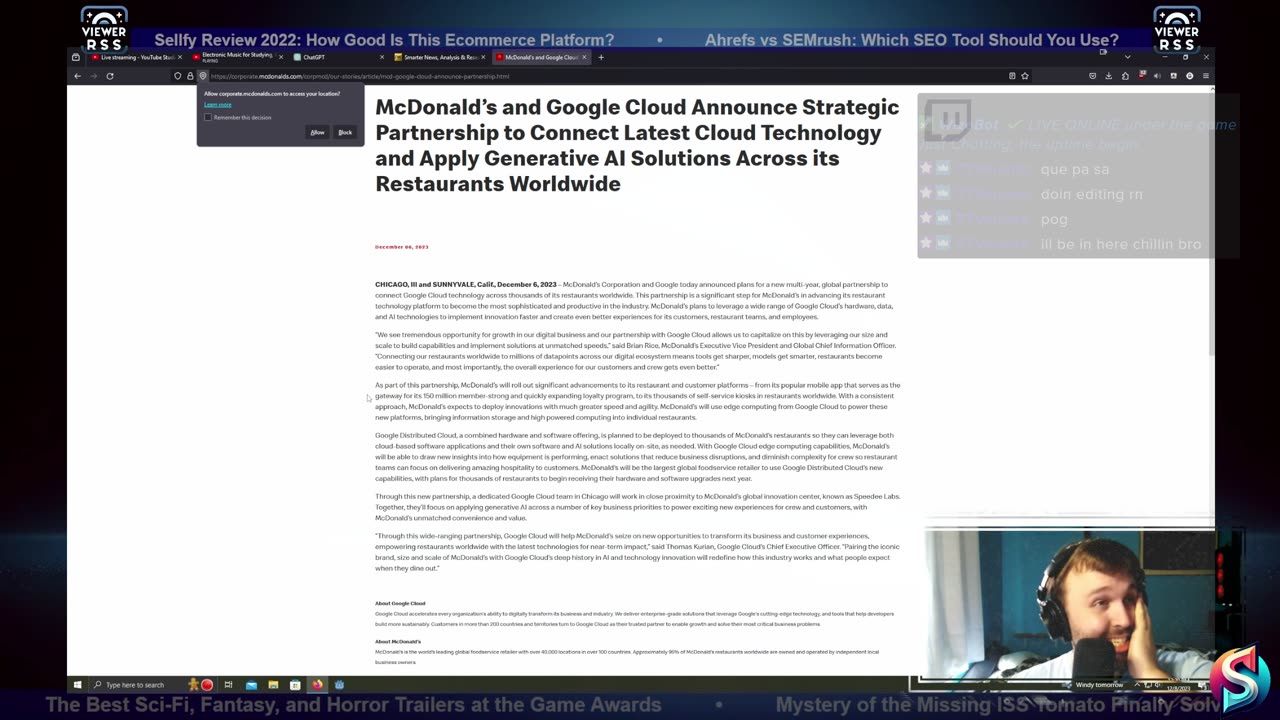Click the speaker extension icon in the toolbar

tap(1157, 76)
